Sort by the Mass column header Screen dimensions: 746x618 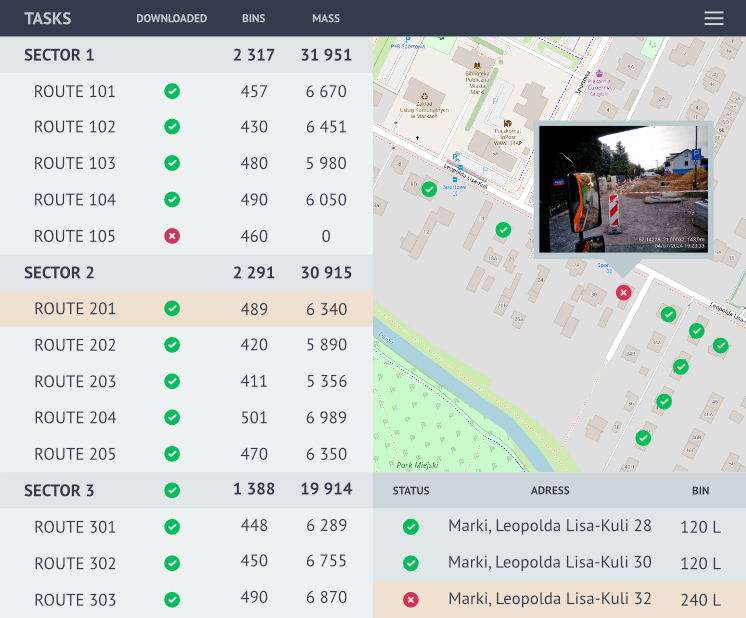(x=326, y=18)
